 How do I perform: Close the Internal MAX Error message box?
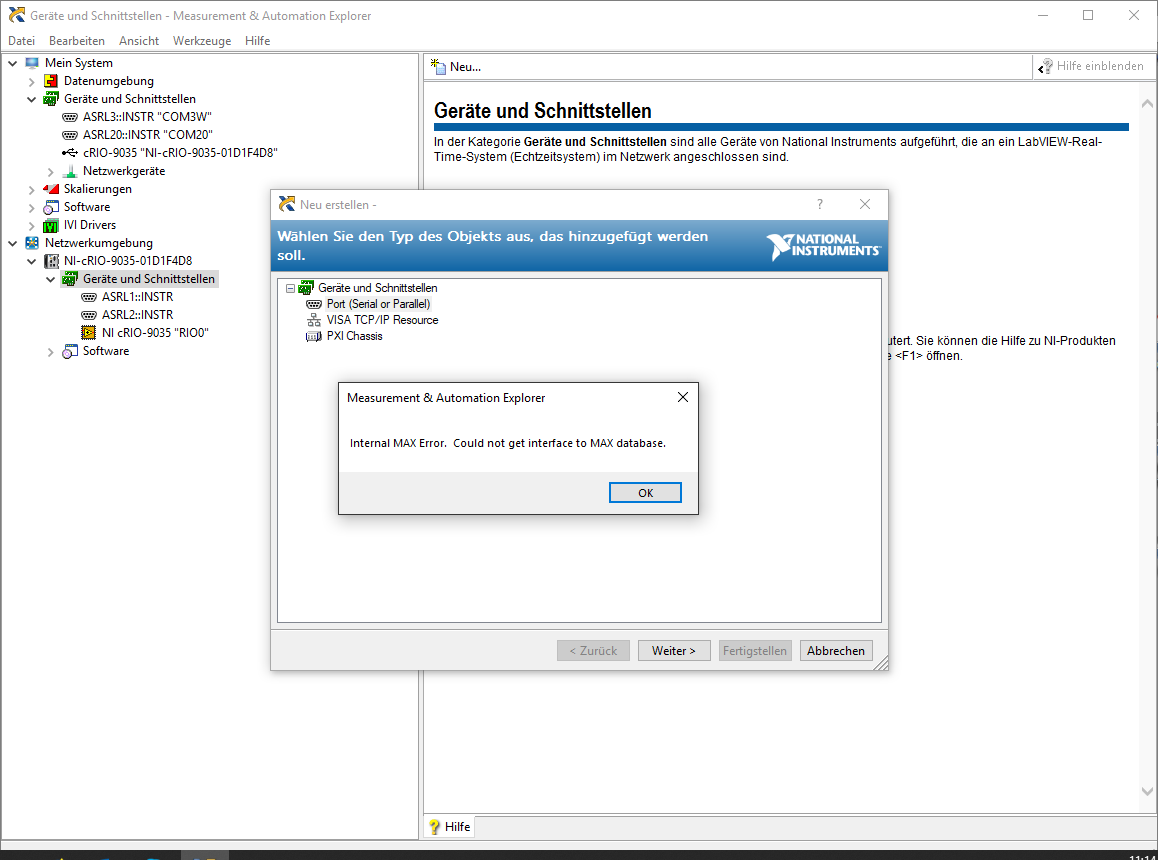(x=682, y=397)
